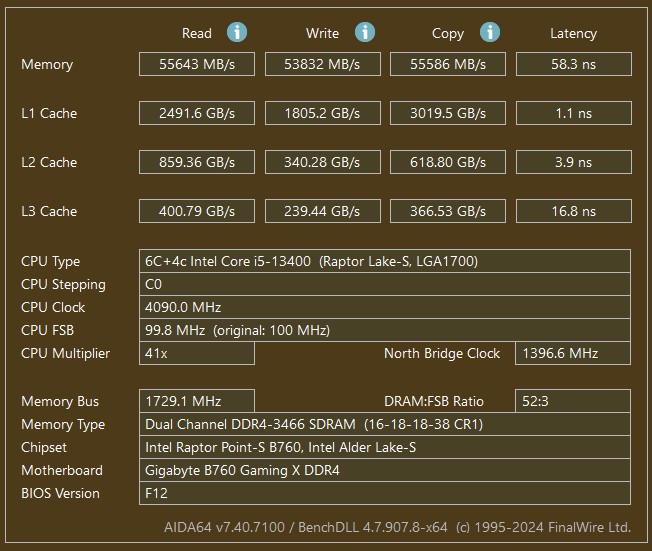Click the L3 Cache latency 16.8 ns

[x=574, y=211]
